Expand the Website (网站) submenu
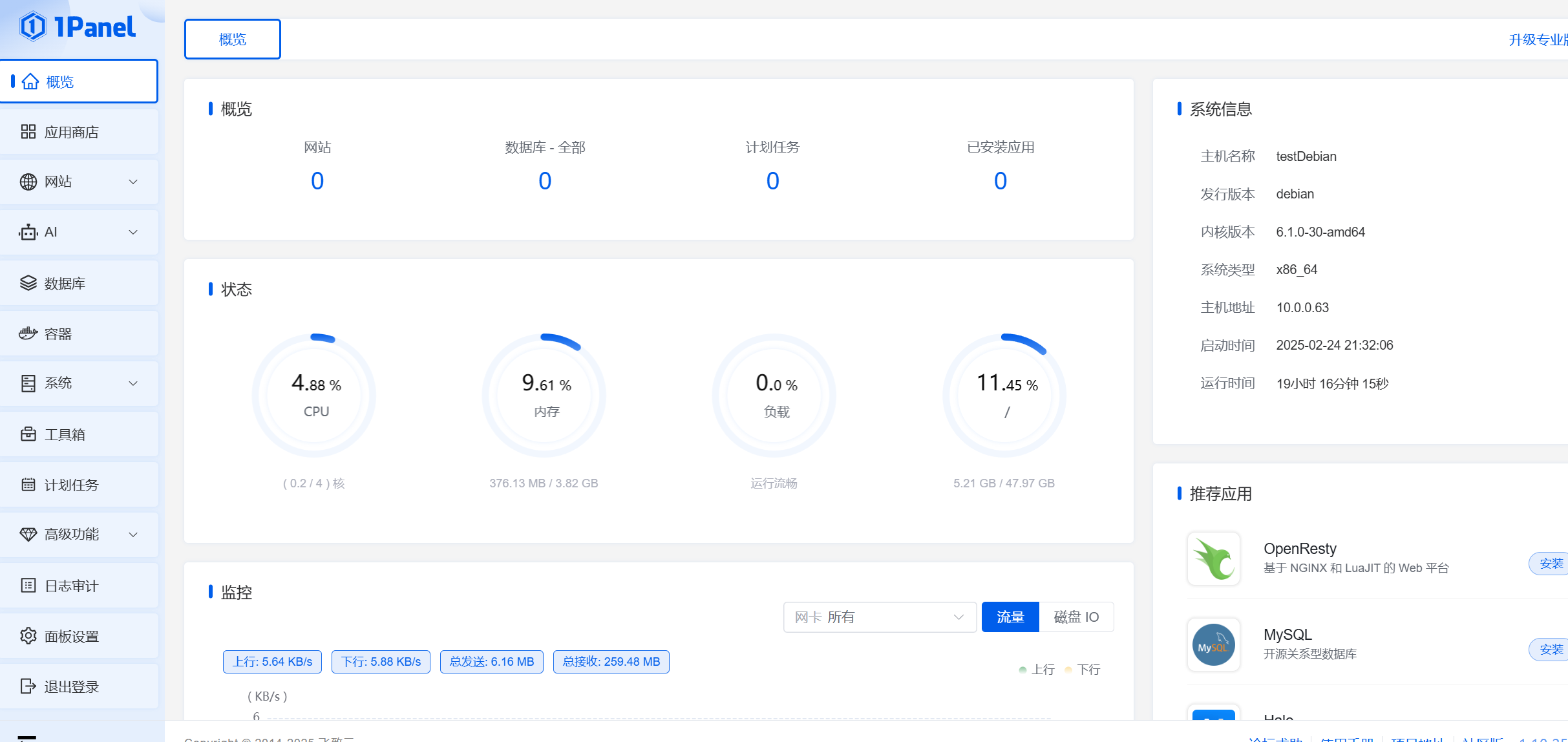 tap(133, 182)
